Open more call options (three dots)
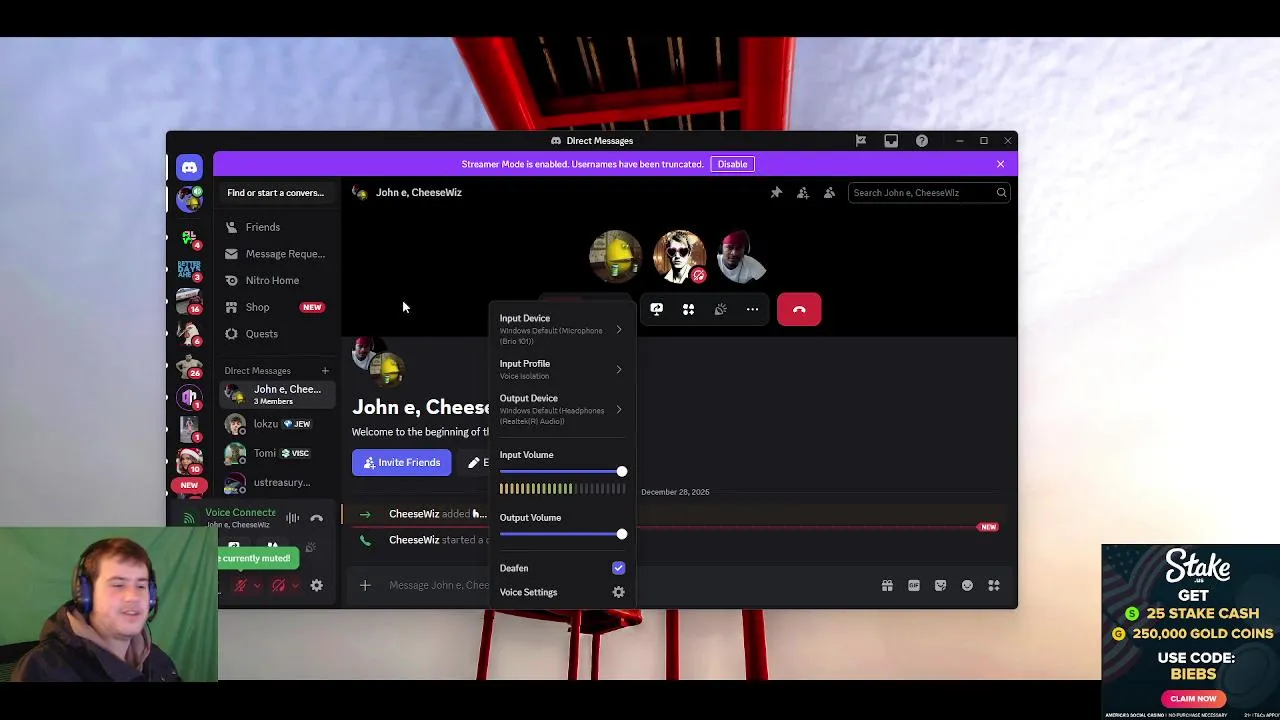 752,310
